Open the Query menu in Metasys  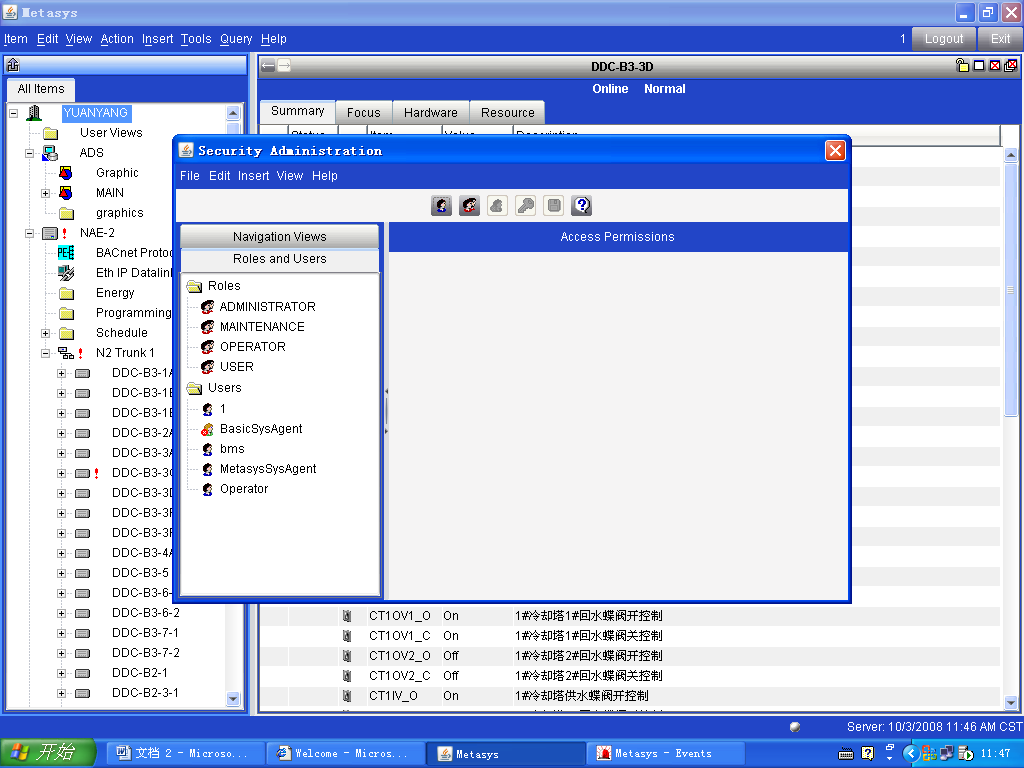click(236, 39)
